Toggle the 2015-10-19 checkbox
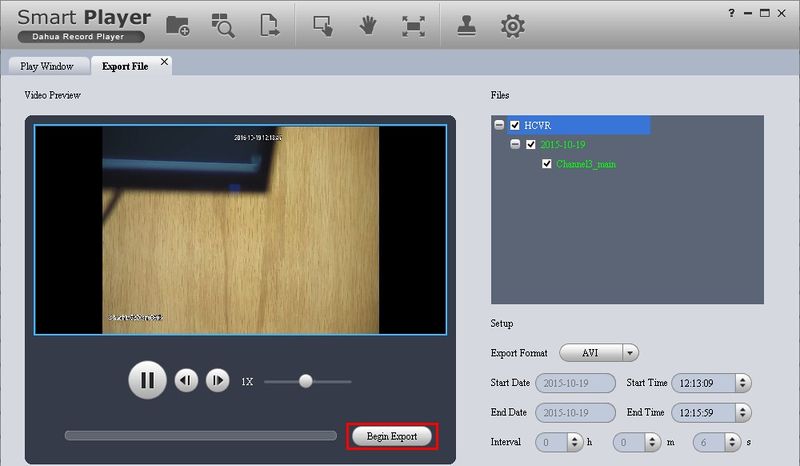Image resolution: width=800 pixels, height=466 pixels. click(531, 145)
